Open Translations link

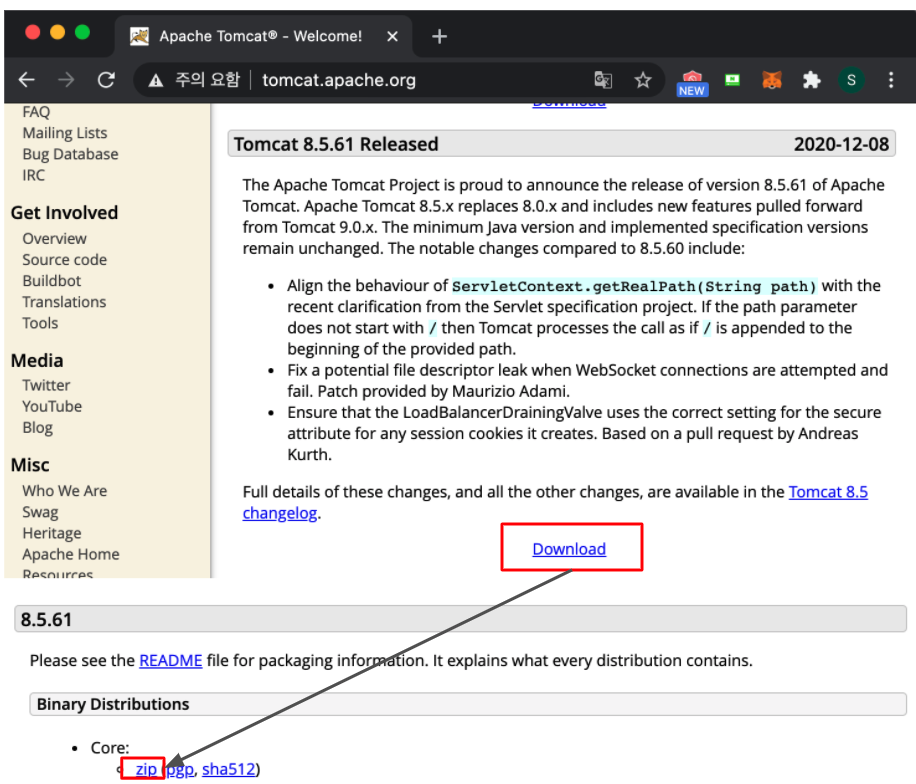(64, 302)
